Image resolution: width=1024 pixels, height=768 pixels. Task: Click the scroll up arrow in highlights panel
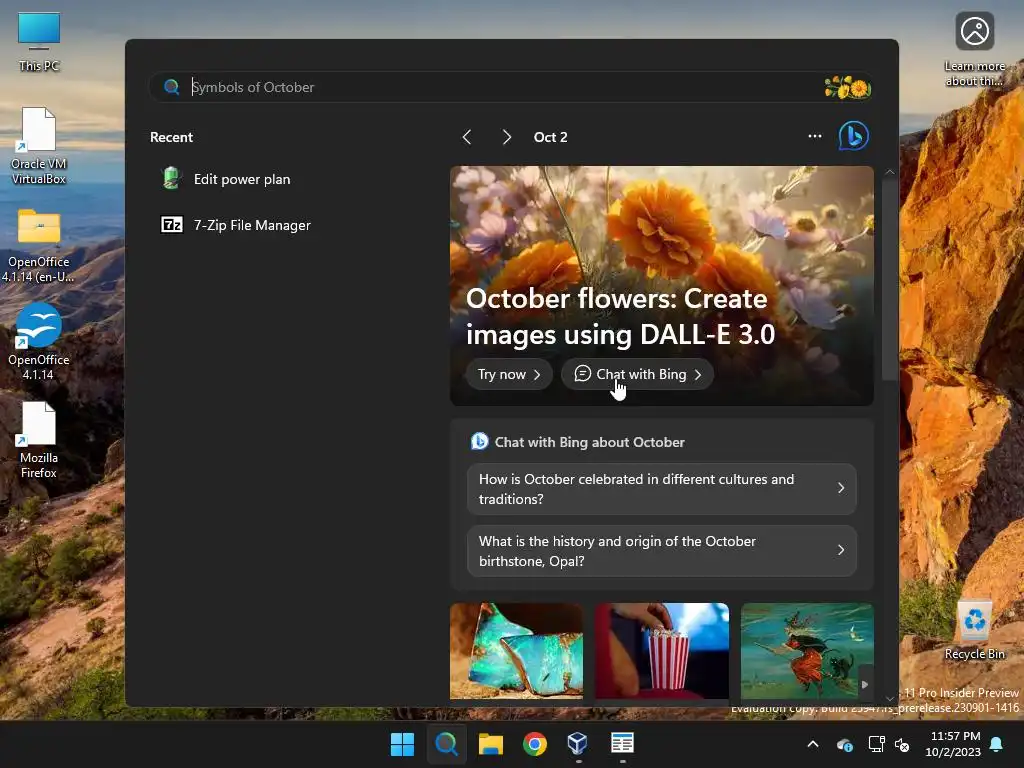point(889,172)
